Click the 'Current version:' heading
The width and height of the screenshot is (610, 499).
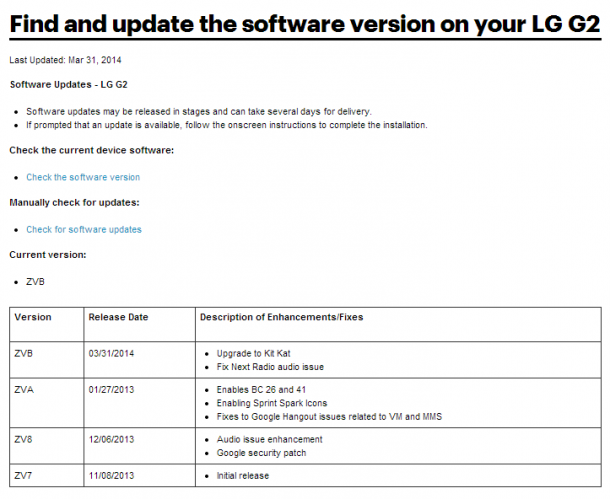tap(48, 255)
